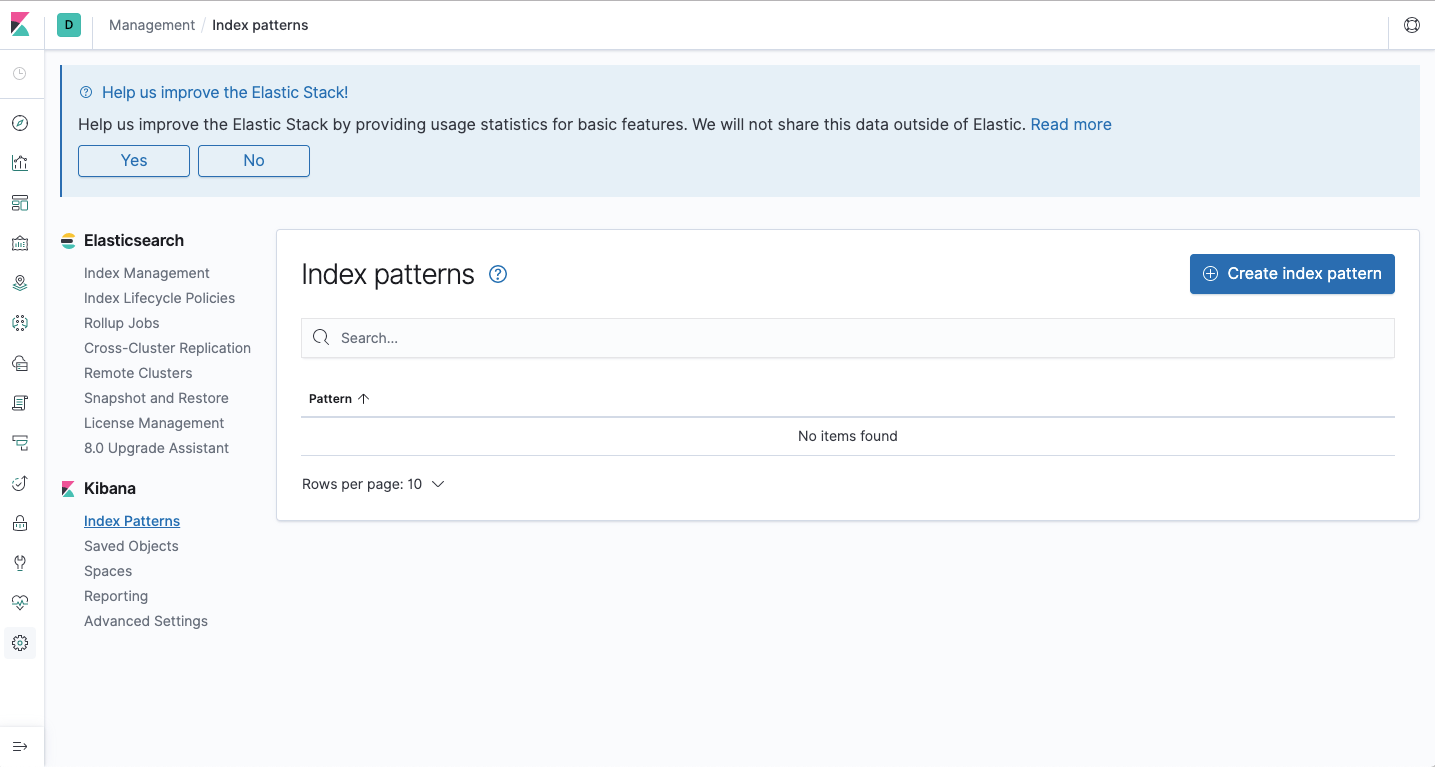The width and height of the screenshot is (1435, 767).
Task: Decline telemetry with the No button
Action: [254, 161]
